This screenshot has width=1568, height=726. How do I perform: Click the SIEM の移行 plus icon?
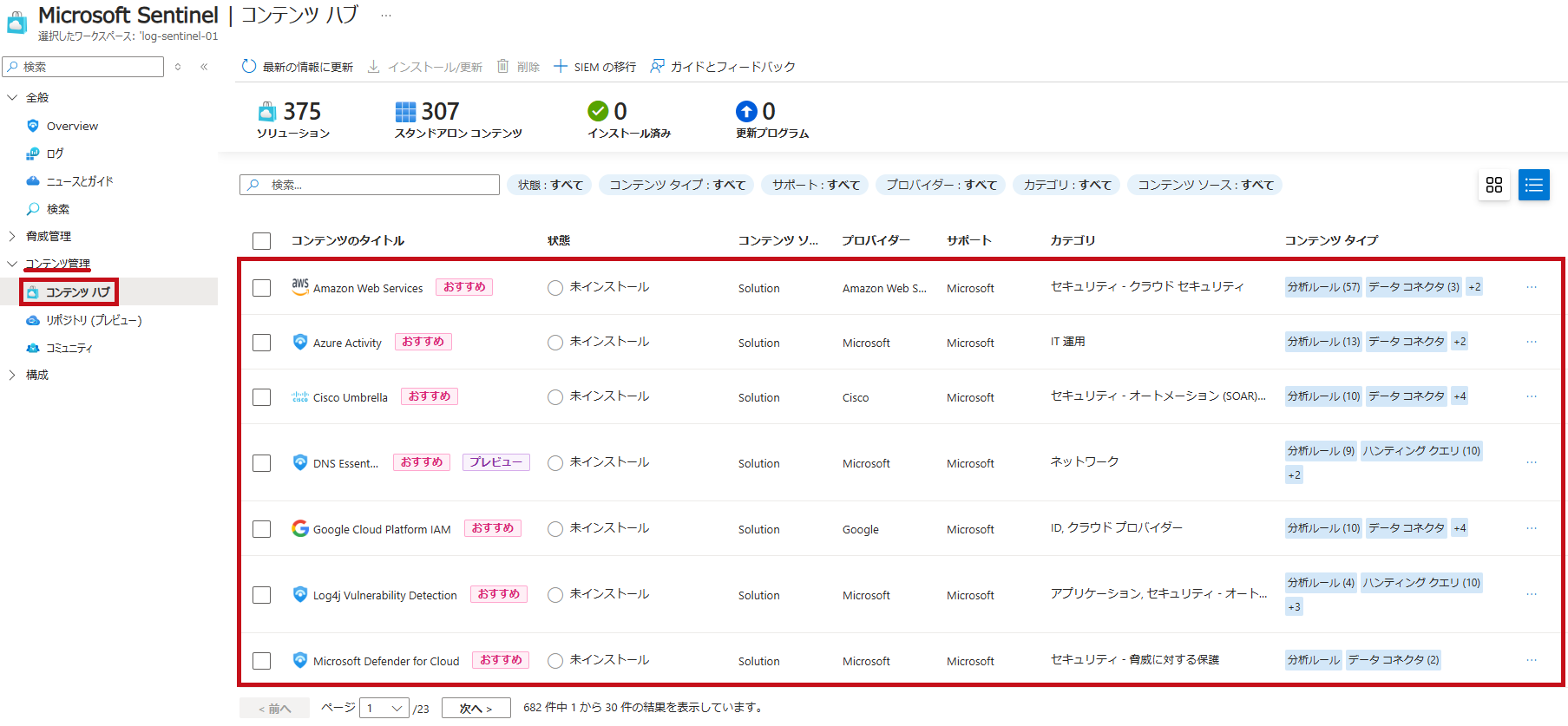(x=561, y=66)
